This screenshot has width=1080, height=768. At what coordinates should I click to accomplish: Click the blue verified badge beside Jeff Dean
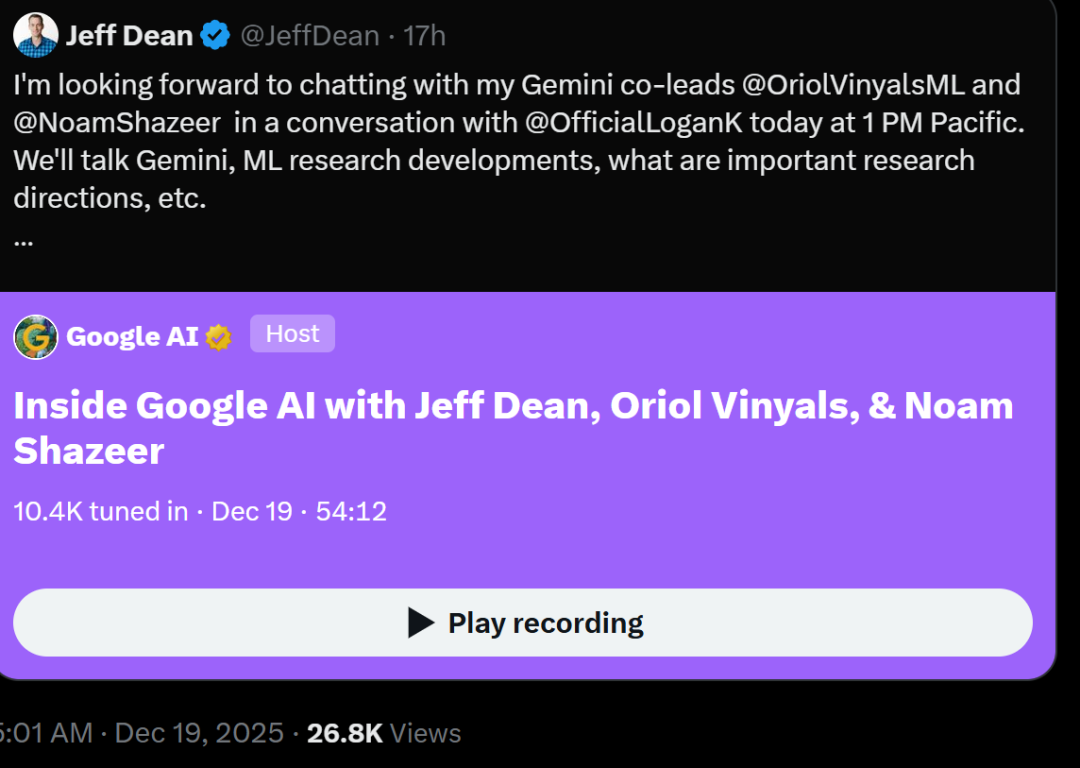[x=215, y=37]
